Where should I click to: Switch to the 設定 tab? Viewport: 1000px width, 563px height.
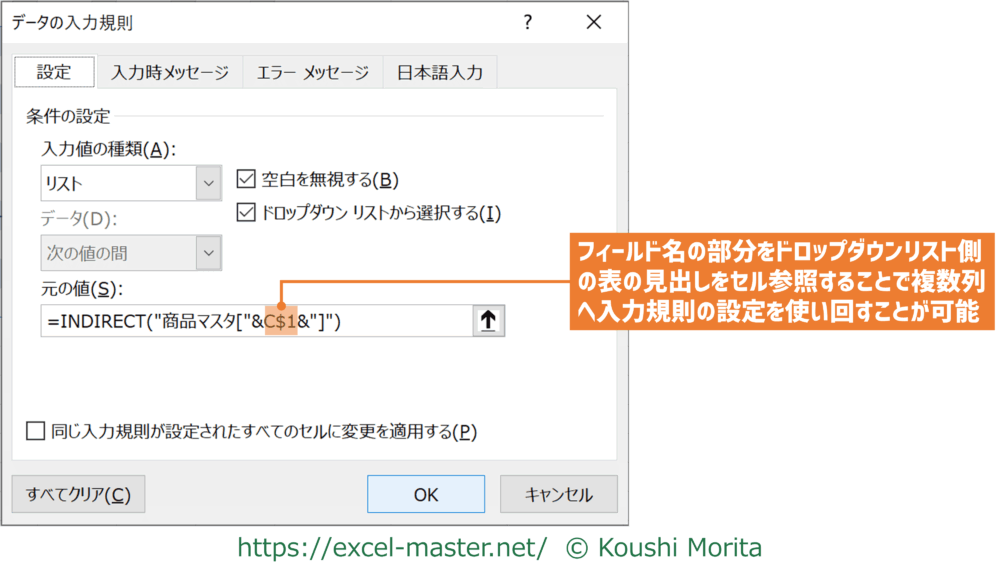[54, 73]
